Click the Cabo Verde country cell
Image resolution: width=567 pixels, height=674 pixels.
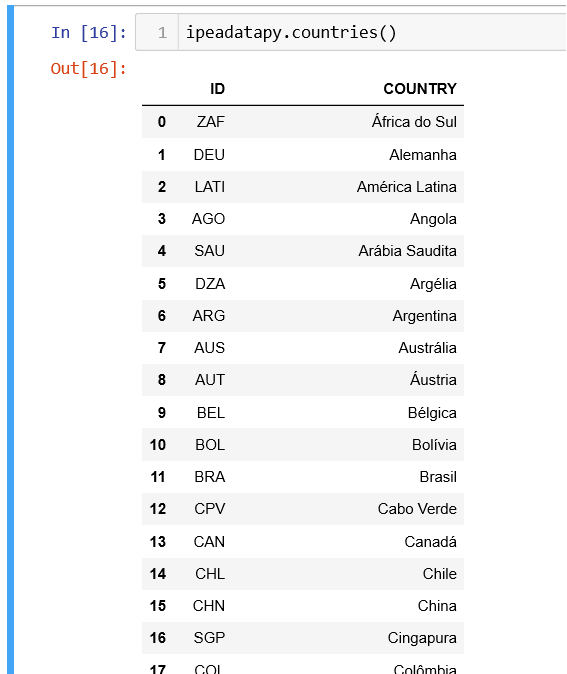tap(417, 509)
